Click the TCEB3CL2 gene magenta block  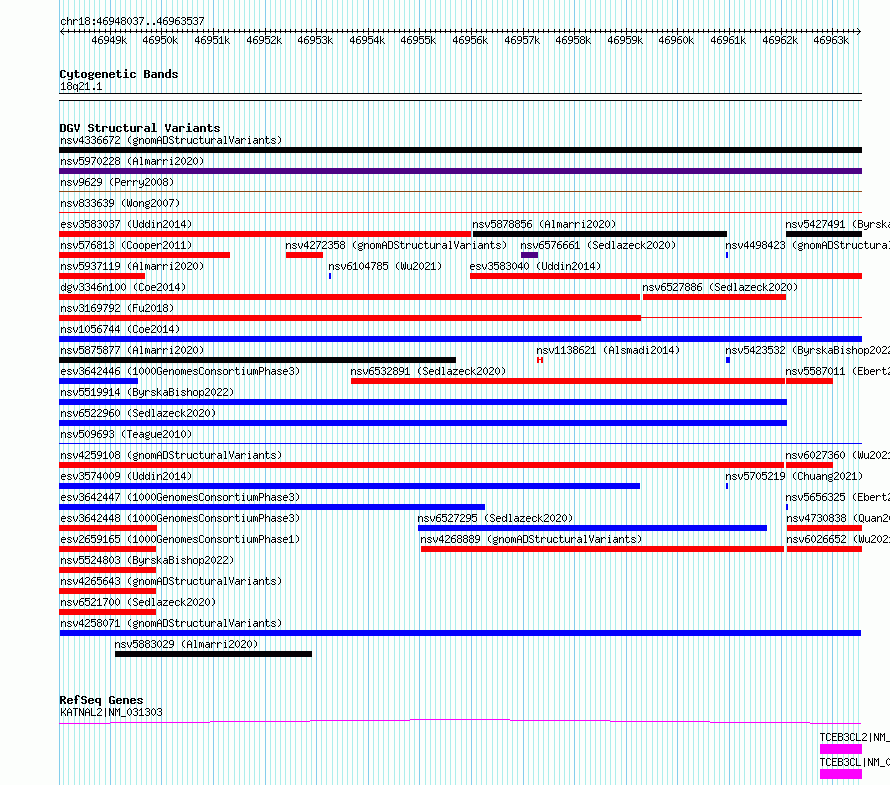[x=841, y=749]
